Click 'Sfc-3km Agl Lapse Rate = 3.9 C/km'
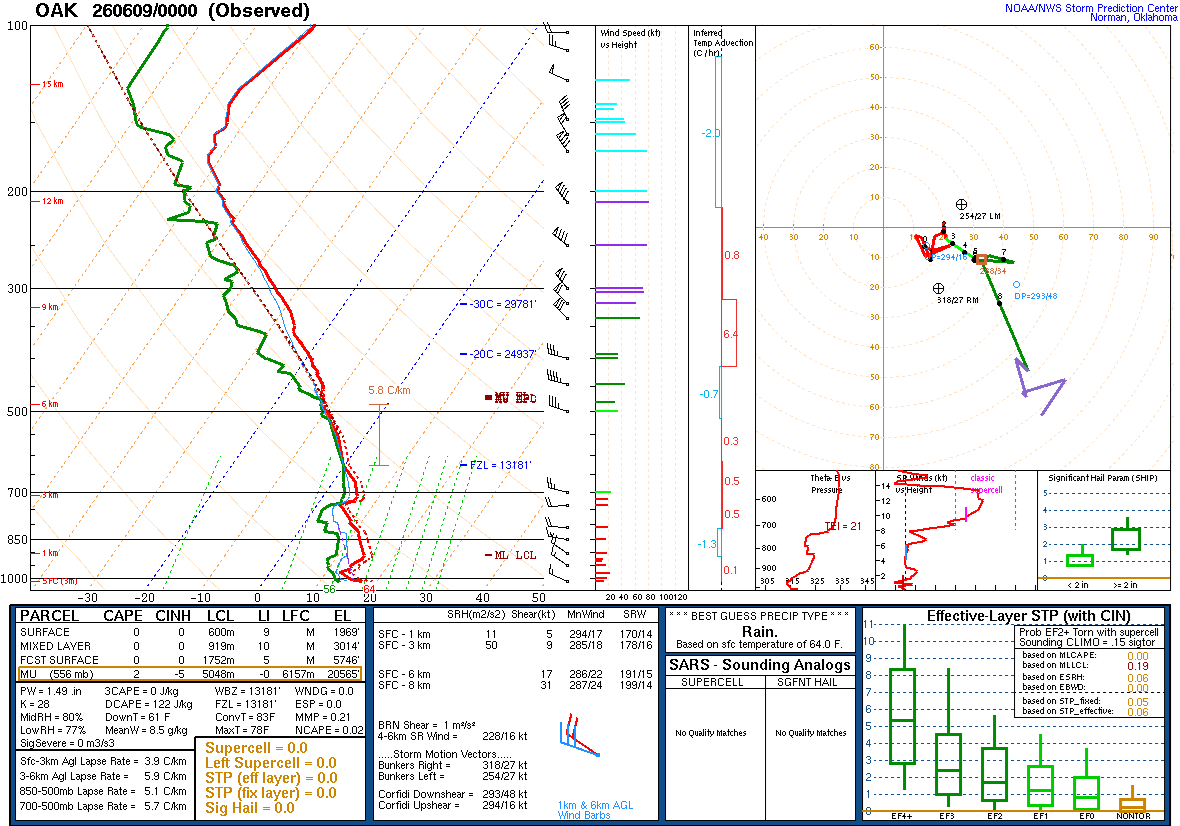The width and height of the screenshot is (1180, 826). click(x=104, y=761)
